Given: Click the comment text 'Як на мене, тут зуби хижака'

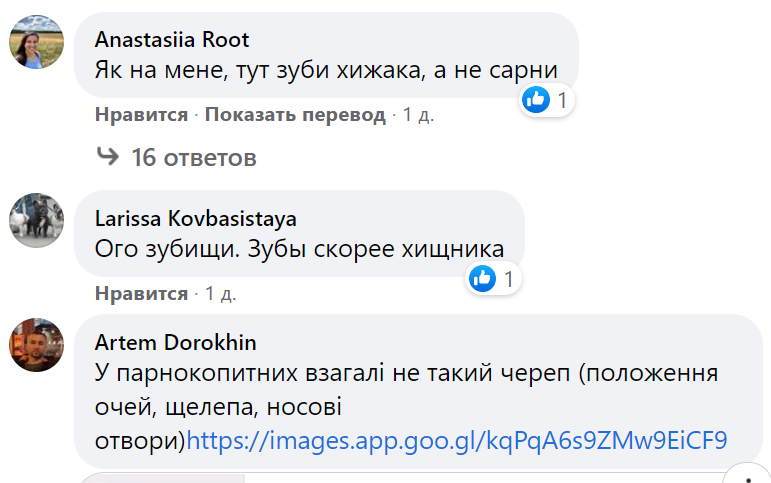Looking at the screenshot, I should click(x=325, y=70).
